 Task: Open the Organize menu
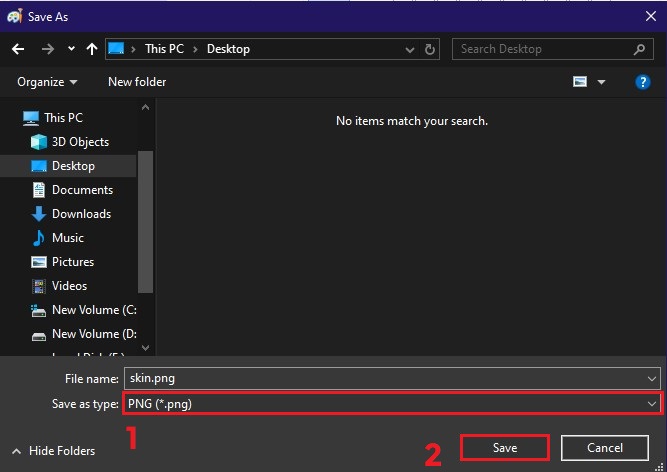tap(47, 82)
